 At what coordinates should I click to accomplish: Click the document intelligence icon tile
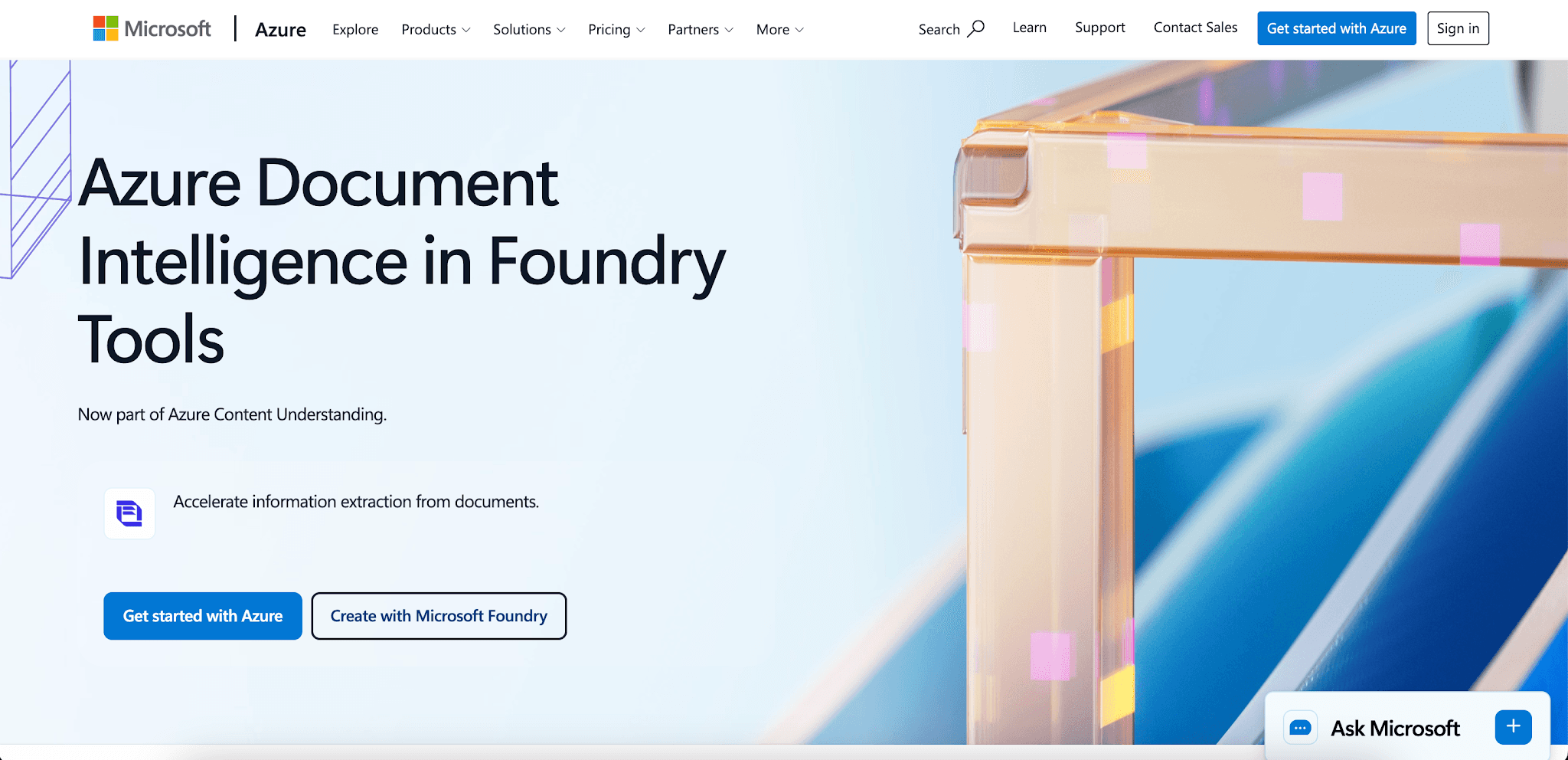(129, 513)
